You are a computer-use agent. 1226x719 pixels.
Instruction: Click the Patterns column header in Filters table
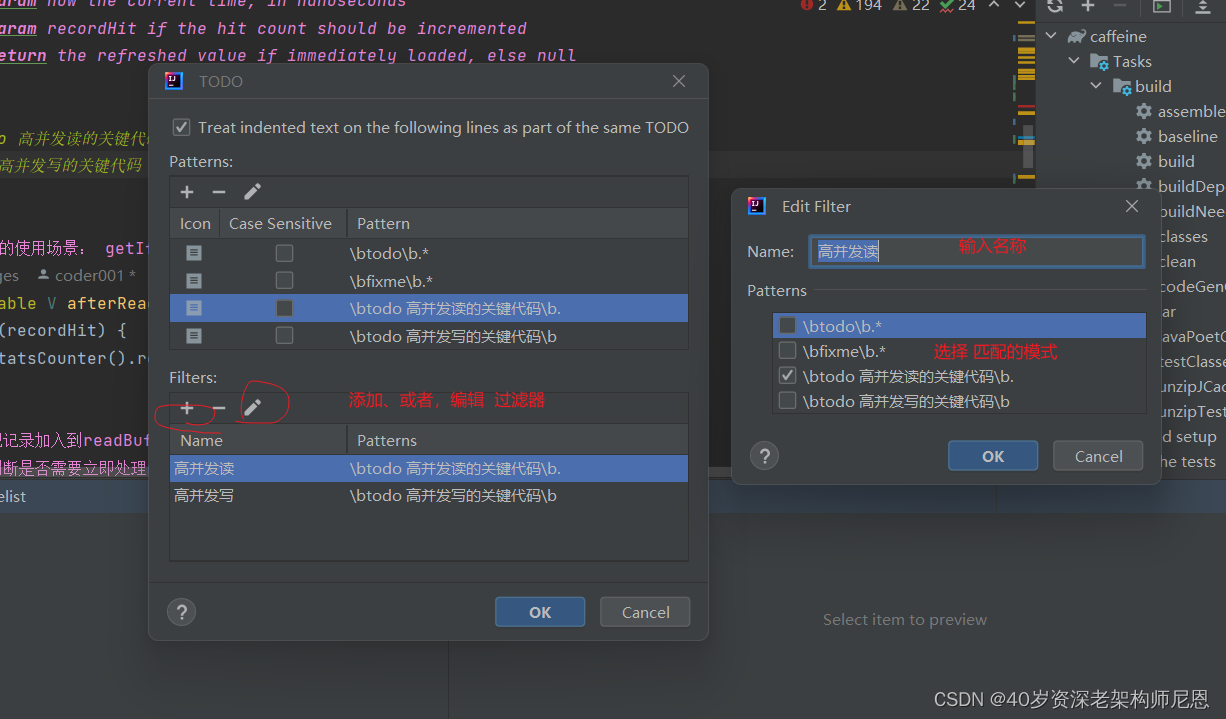tap(517, 440)
